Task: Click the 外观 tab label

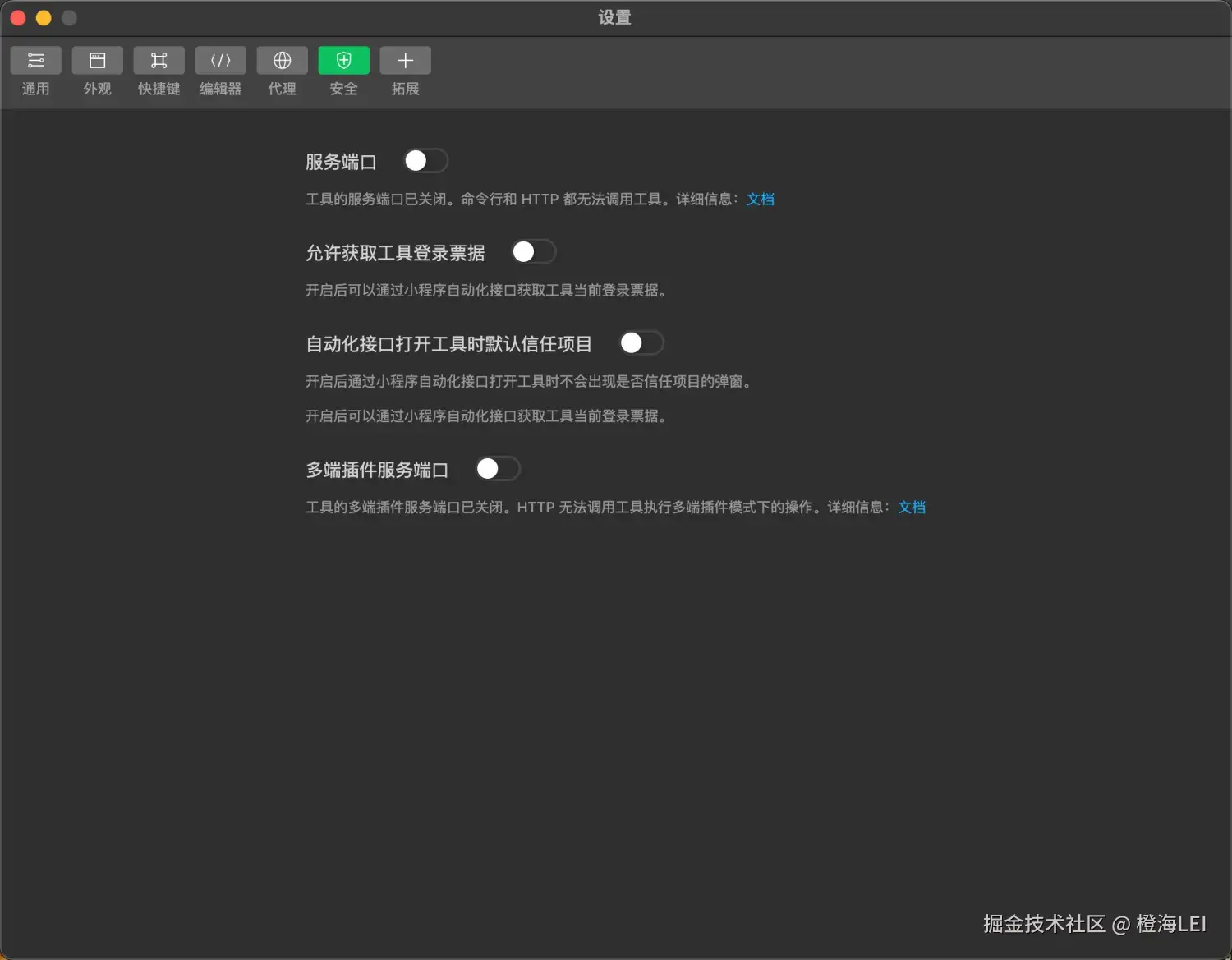Action: (97, 89)
